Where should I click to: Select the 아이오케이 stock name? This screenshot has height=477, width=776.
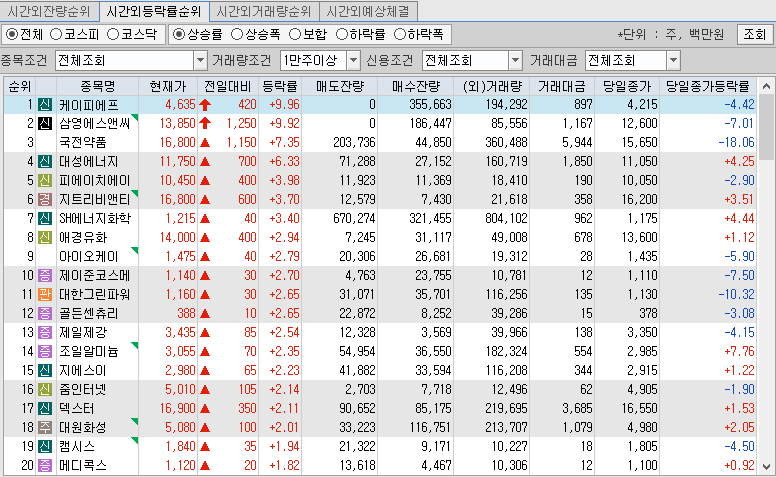(x=89, y=257)
